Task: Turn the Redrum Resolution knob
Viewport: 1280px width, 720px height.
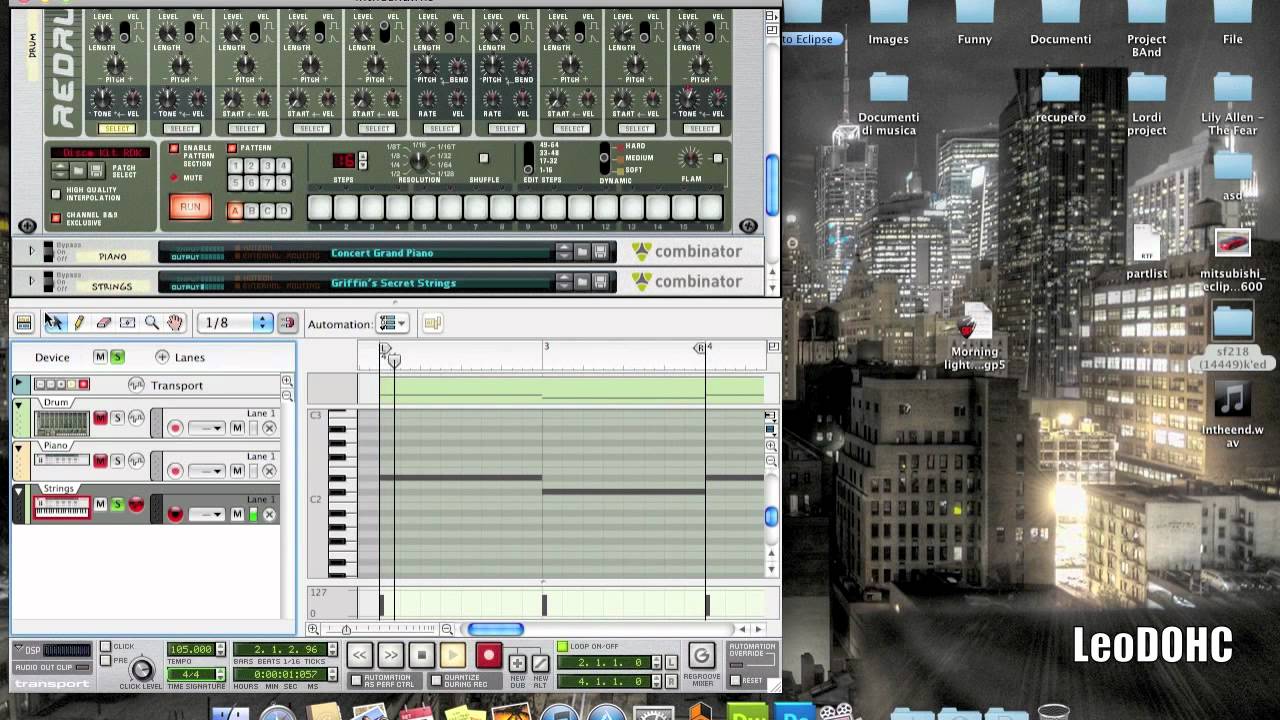Action: pyautogui.click(x=419, y=160)
